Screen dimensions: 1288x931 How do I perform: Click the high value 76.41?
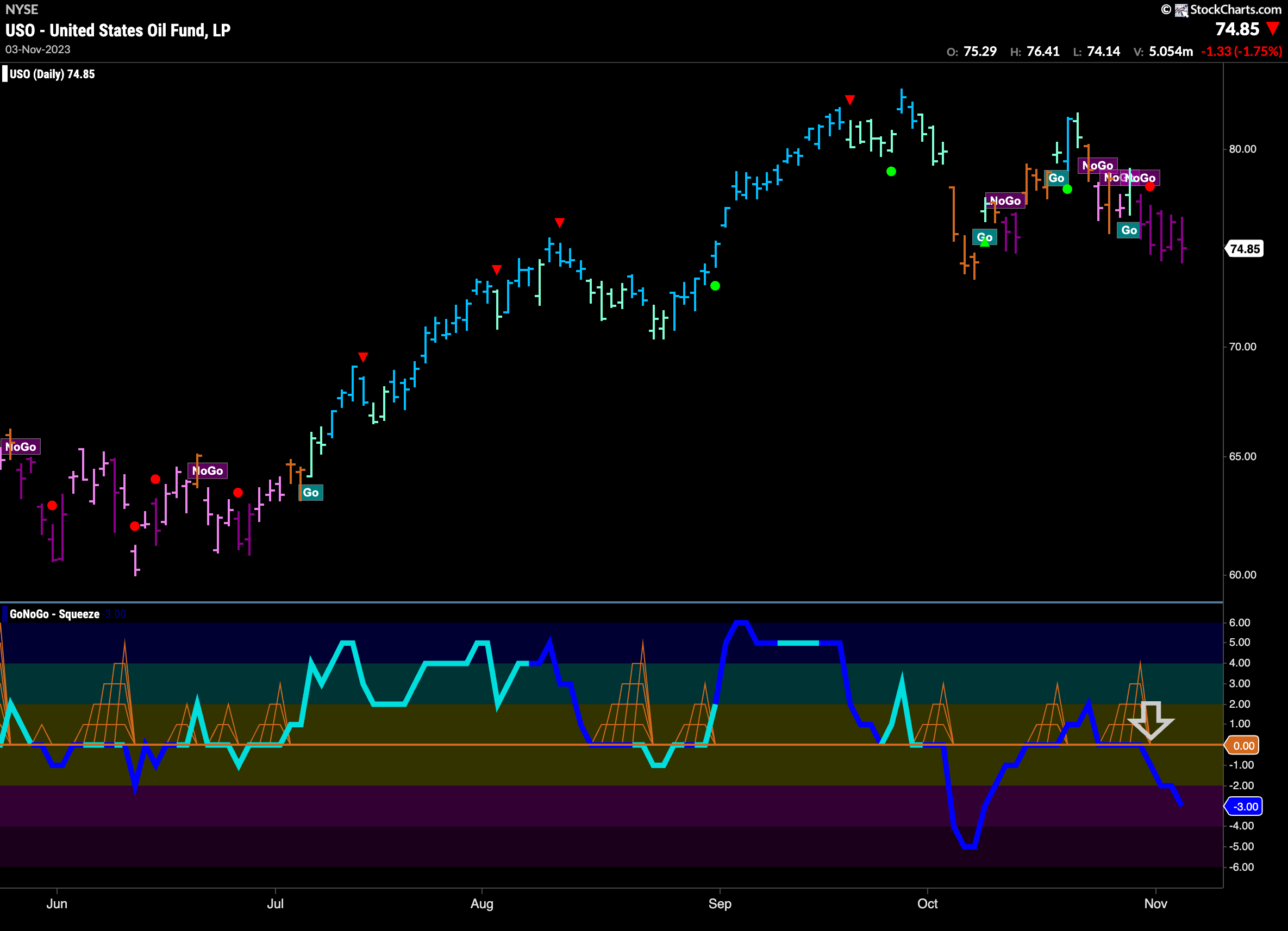click(1043, 52)
